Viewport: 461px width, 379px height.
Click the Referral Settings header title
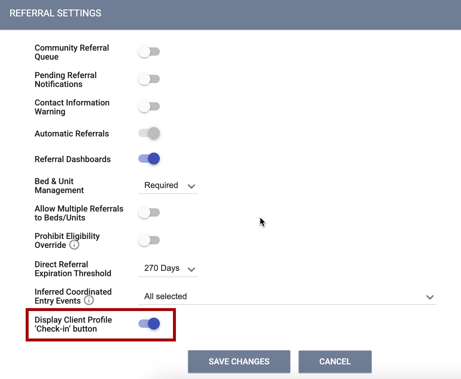55,13
